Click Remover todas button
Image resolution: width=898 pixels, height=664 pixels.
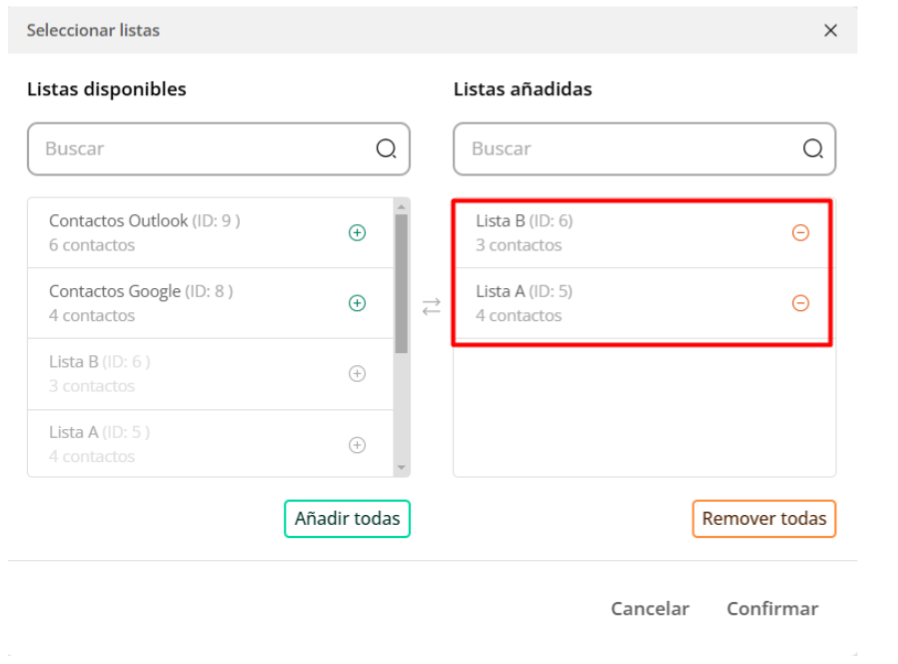pyautogui.click(x=764, y=518)
